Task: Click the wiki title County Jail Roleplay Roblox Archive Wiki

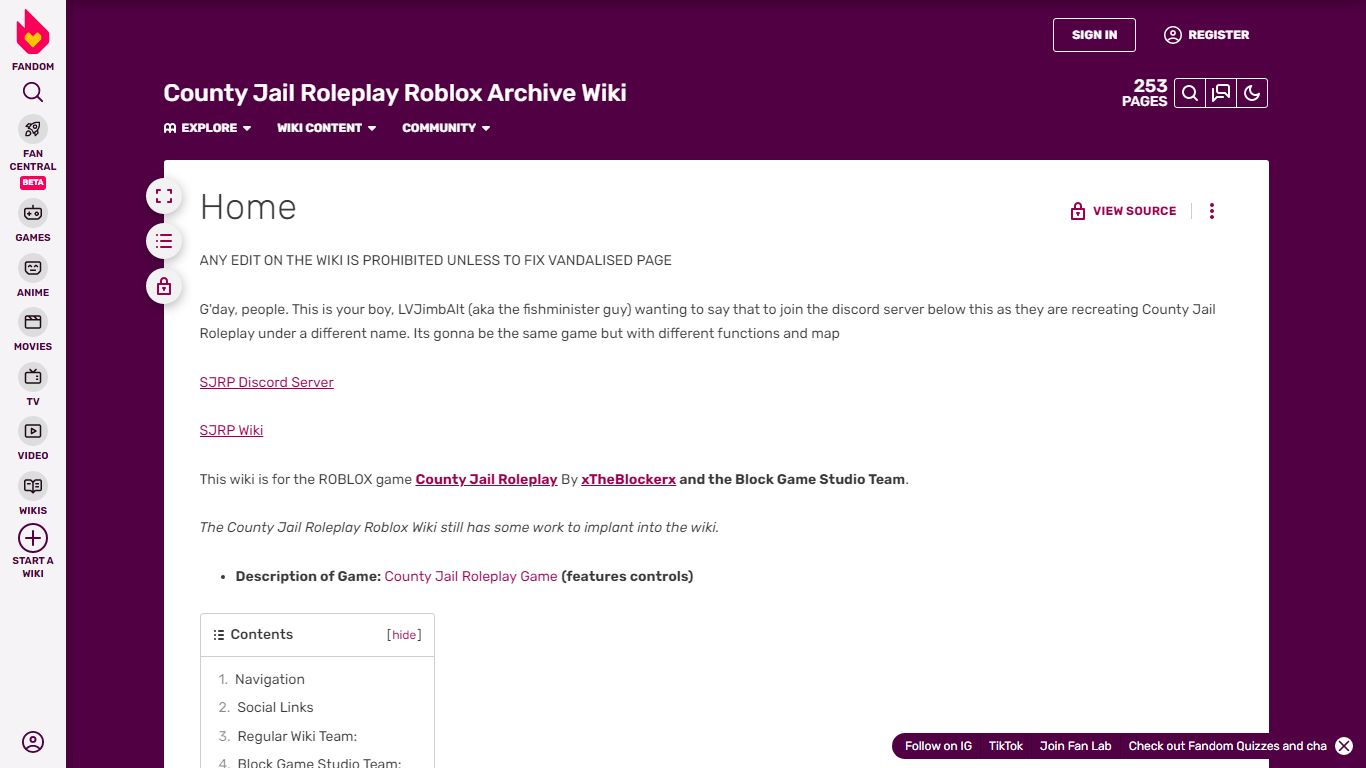Action: 395,93
